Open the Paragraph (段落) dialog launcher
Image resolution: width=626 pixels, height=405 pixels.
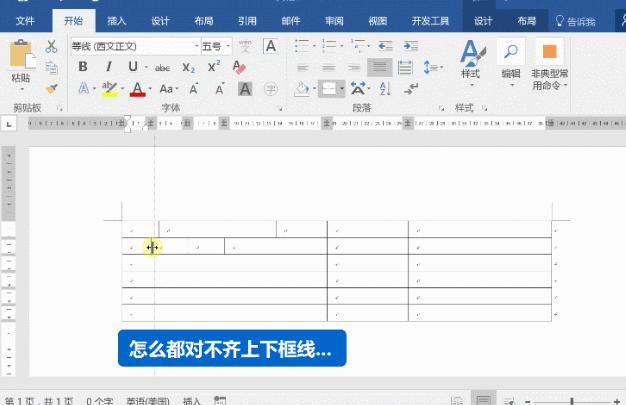(441, 108)
